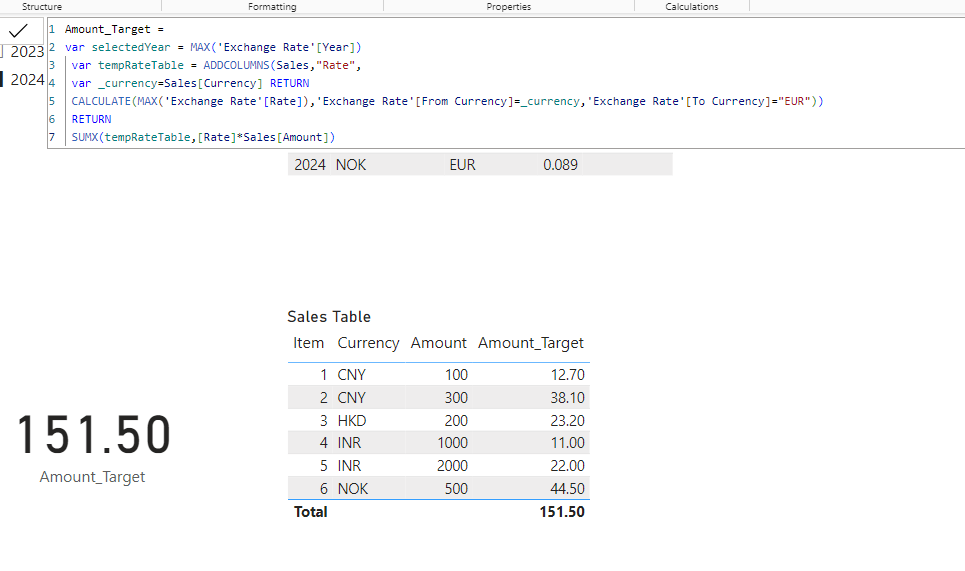Select the Amount 500 cell
The image size is (965, 571).
tap(456, 489)
